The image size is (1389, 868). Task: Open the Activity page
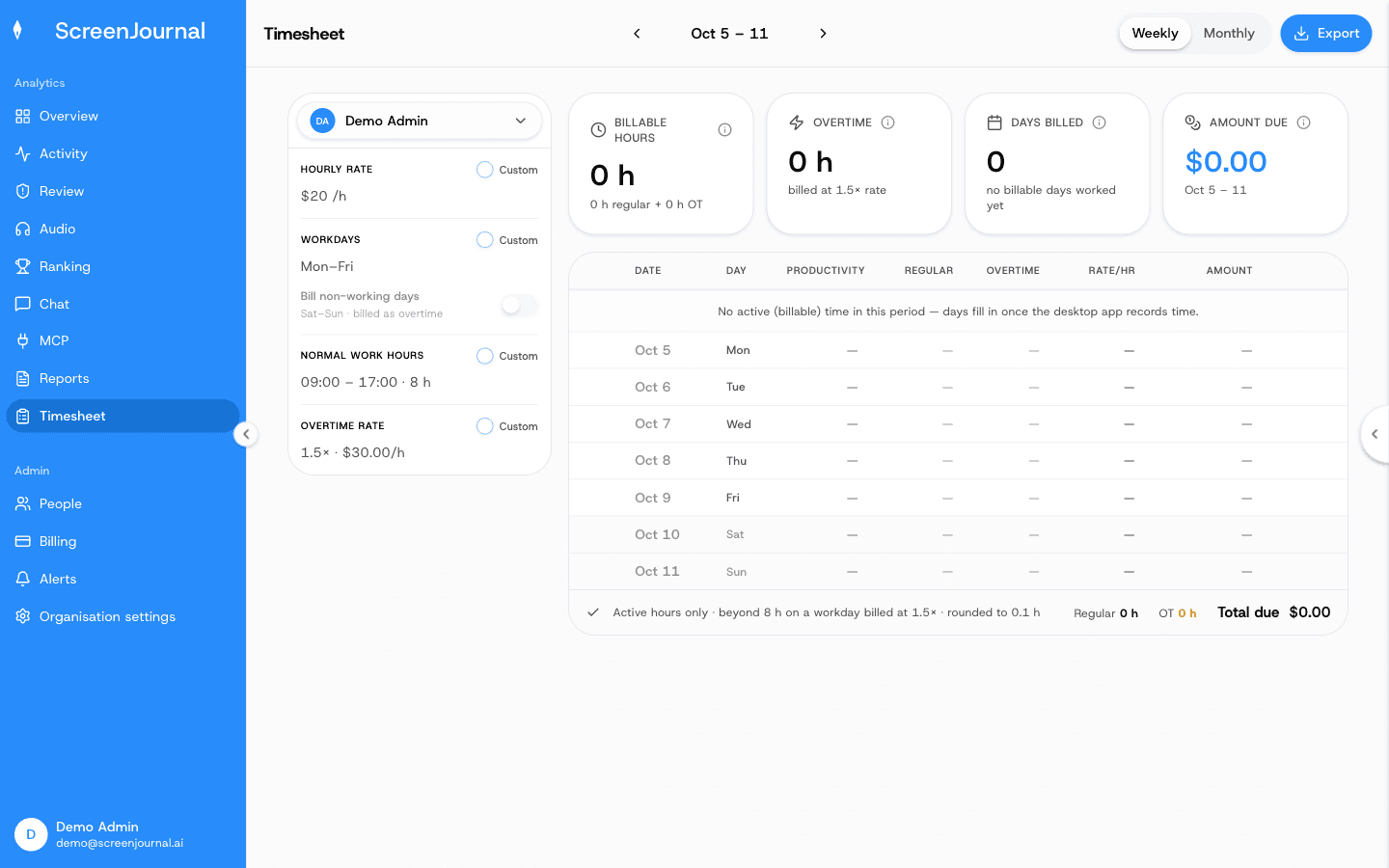pos(123,153)
